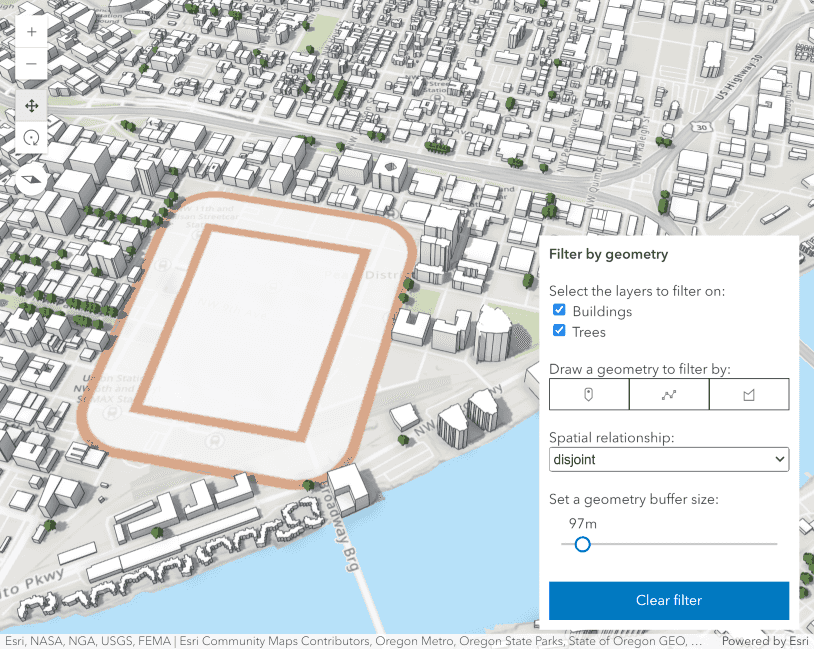814x649 pixels.
Task: Uncheck the Buildings layer checkbox
Action: click(560, 311)
